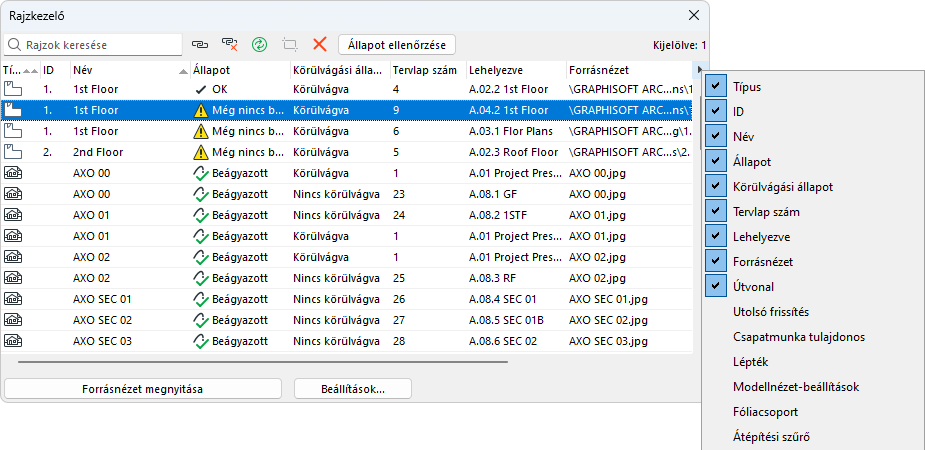The height and width of the screenshot is (450, 925).
Task: Click warning icon in selected 1st Floor row
Action: (x=201, y=110)
